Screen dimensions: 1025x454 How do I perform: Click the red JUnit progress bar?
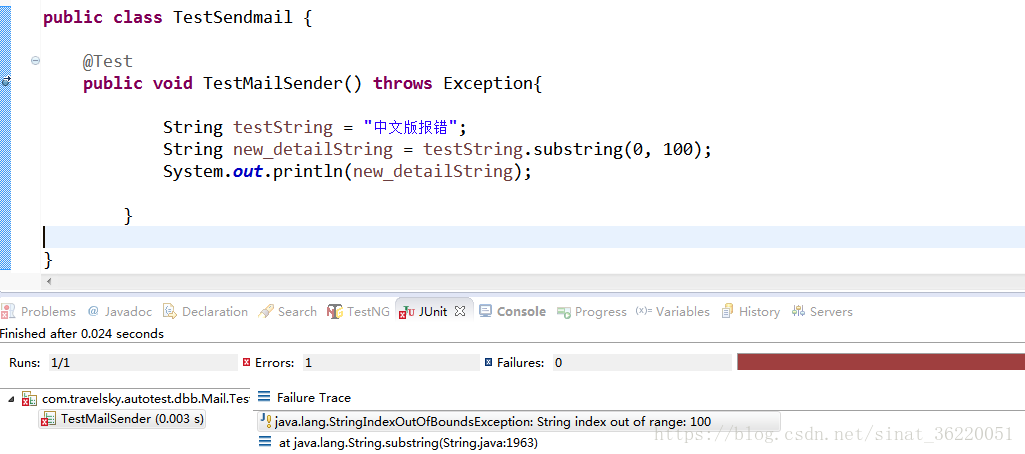click(881, 361)
